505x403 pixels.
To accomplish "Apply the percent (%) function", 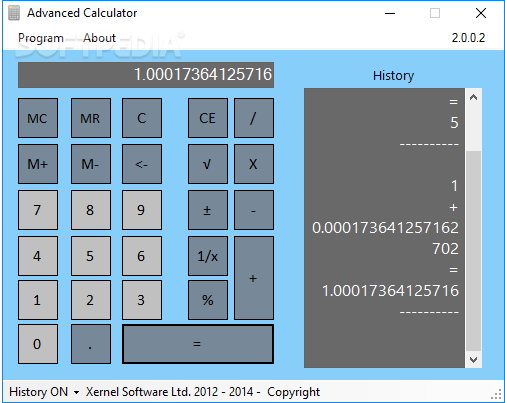I will [x=208, y=300].
